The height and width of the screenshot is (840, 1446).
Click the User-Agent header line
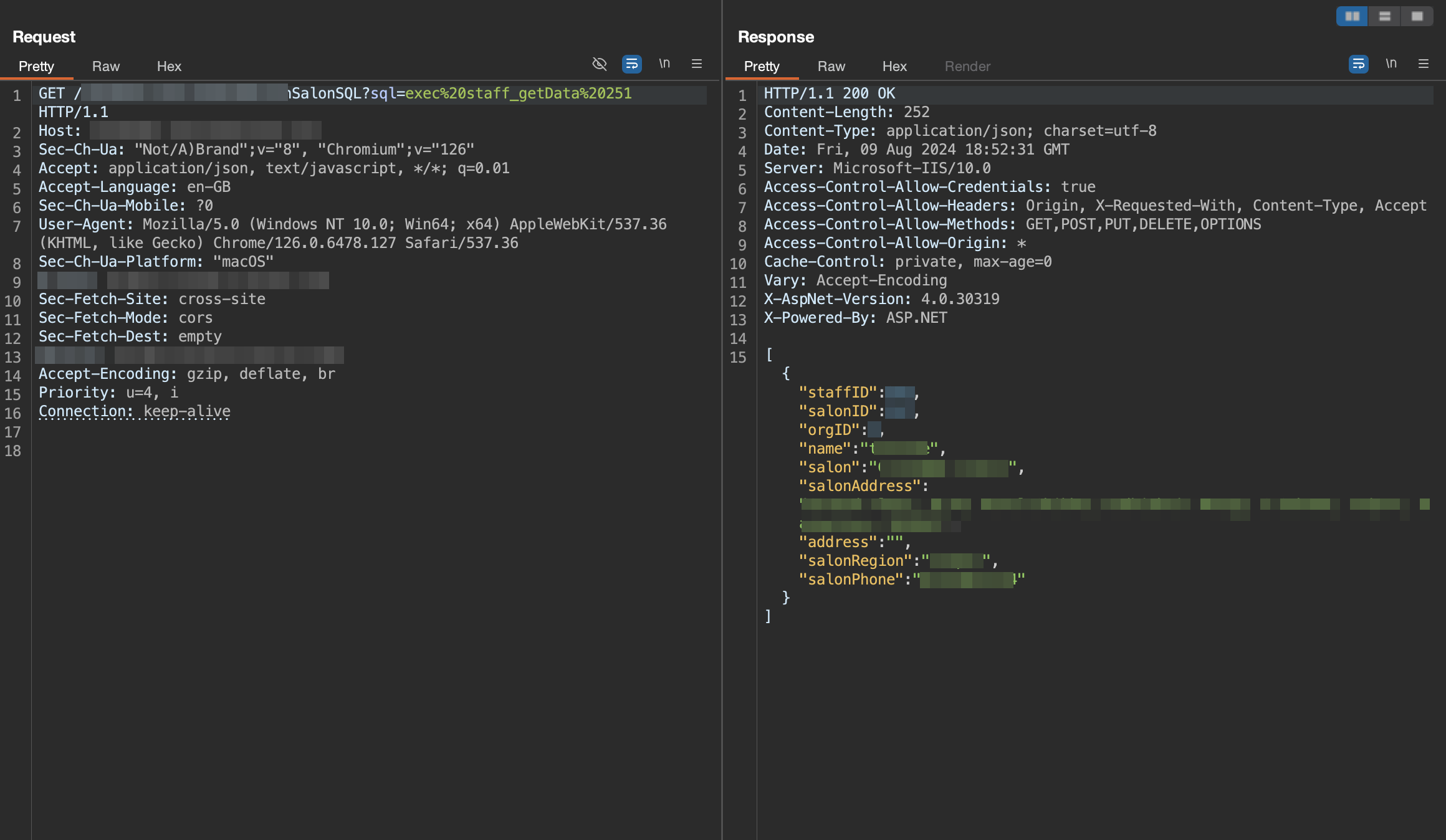pos(353,234)
